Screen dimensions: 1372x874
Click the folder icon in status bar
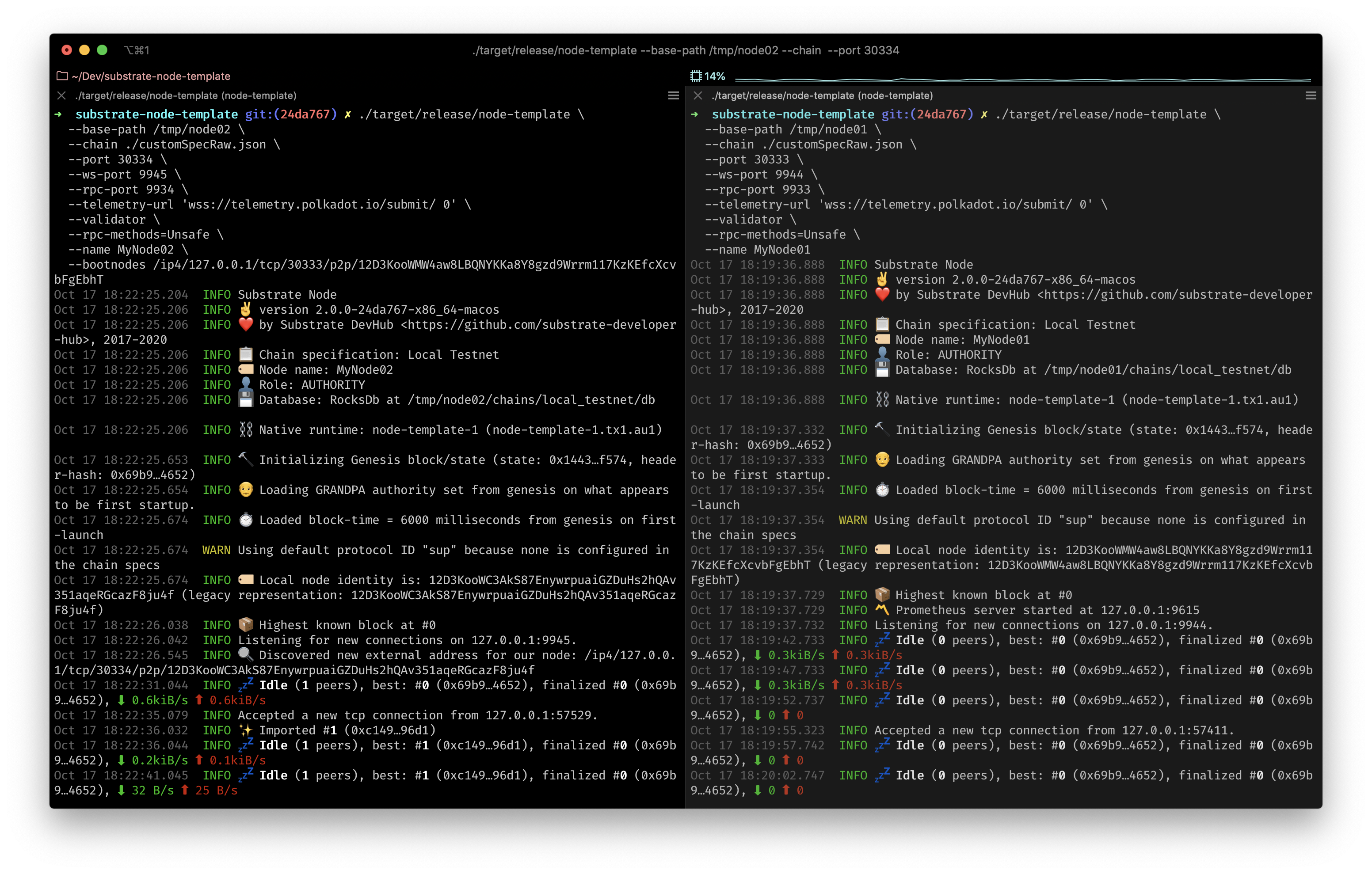62,76
